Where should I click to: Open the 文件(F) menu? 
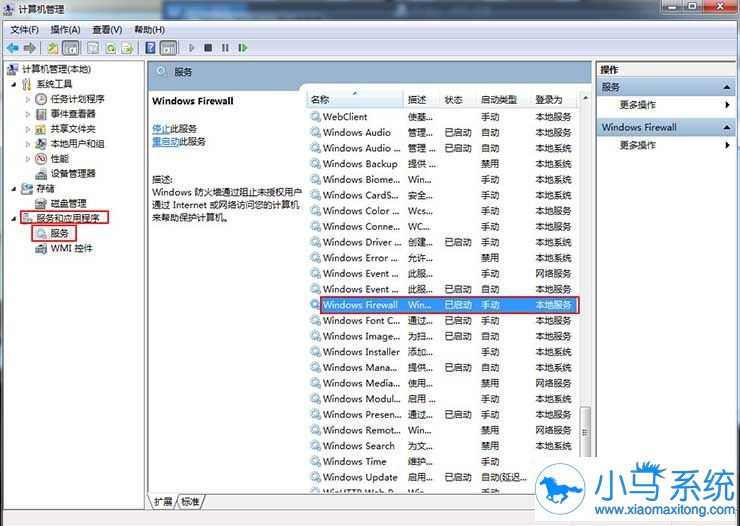pyautogui.click(x=24, y=30)
